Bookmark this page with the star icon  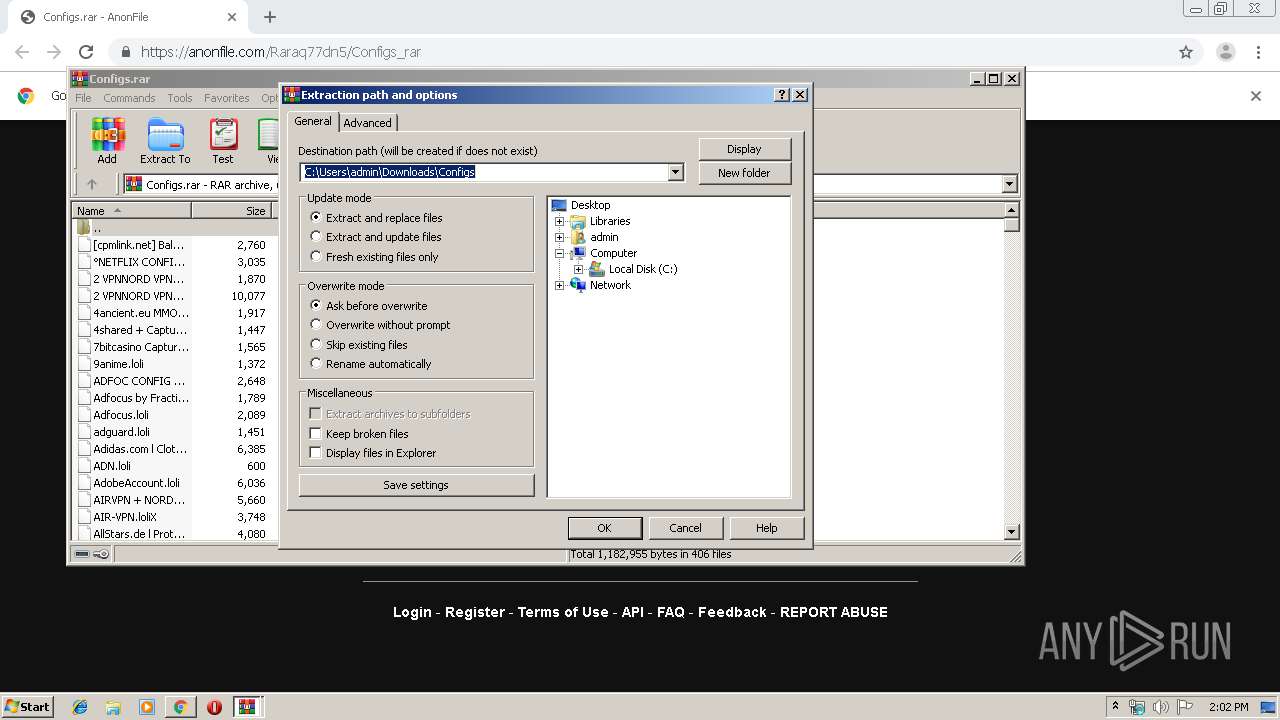pyautogui.click(x=1186, y=52)
